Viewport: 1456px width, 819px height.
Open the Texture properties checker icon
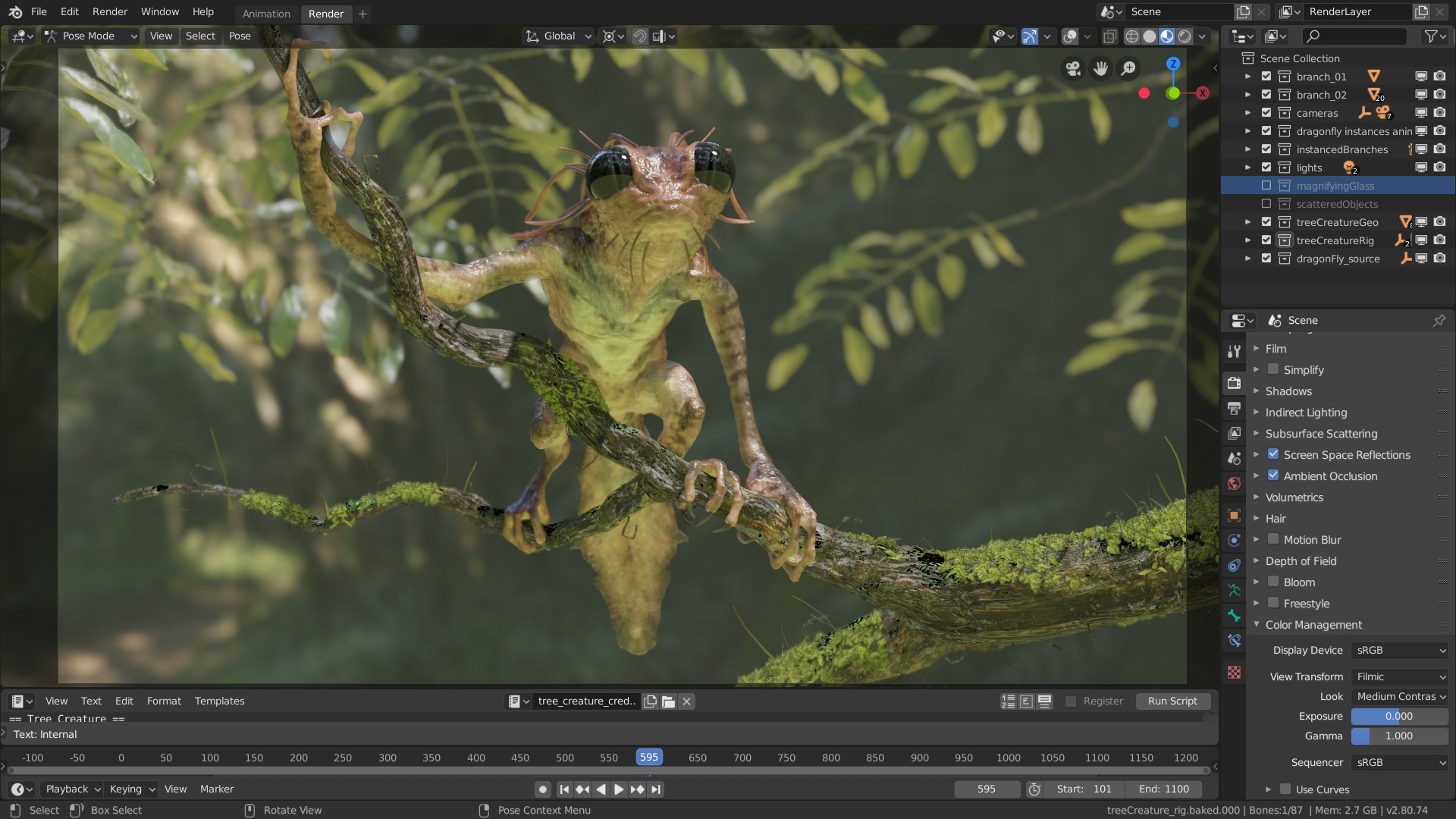coord(1234,673)
